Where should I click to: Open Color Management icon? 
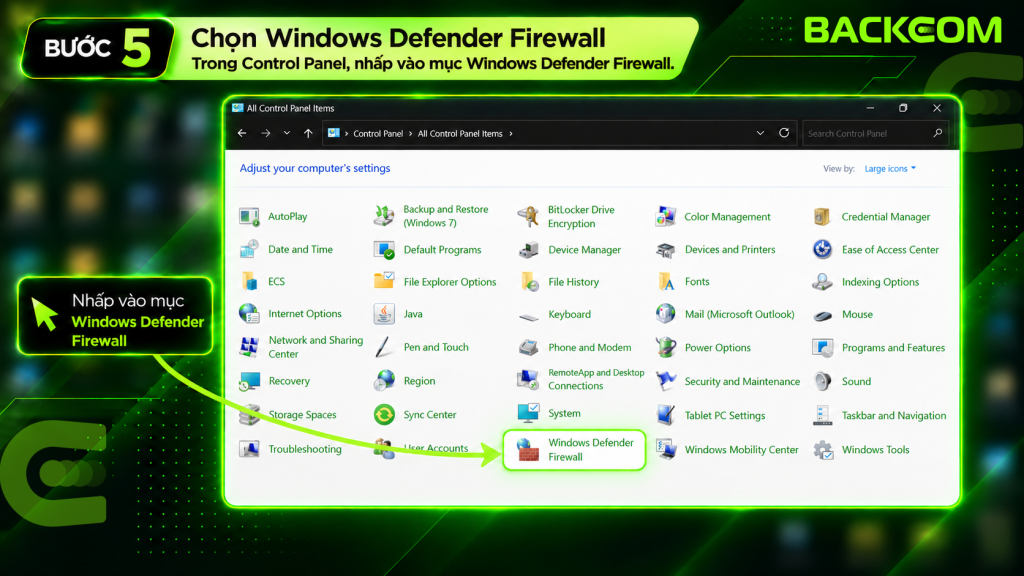tap(665, 216)
